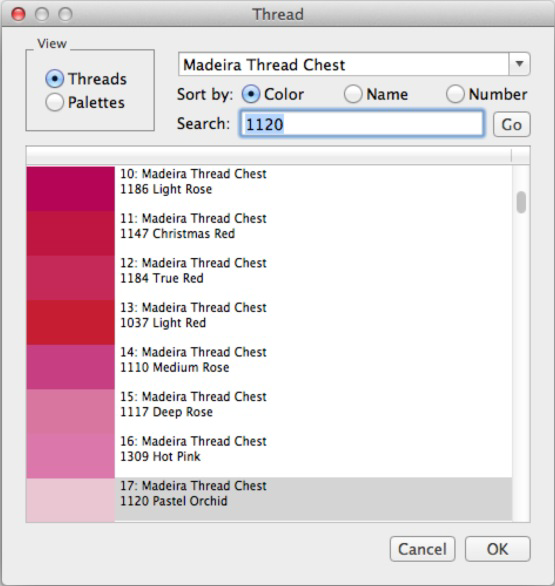
Task: Click the Cancel button
Action: (422, 549)
